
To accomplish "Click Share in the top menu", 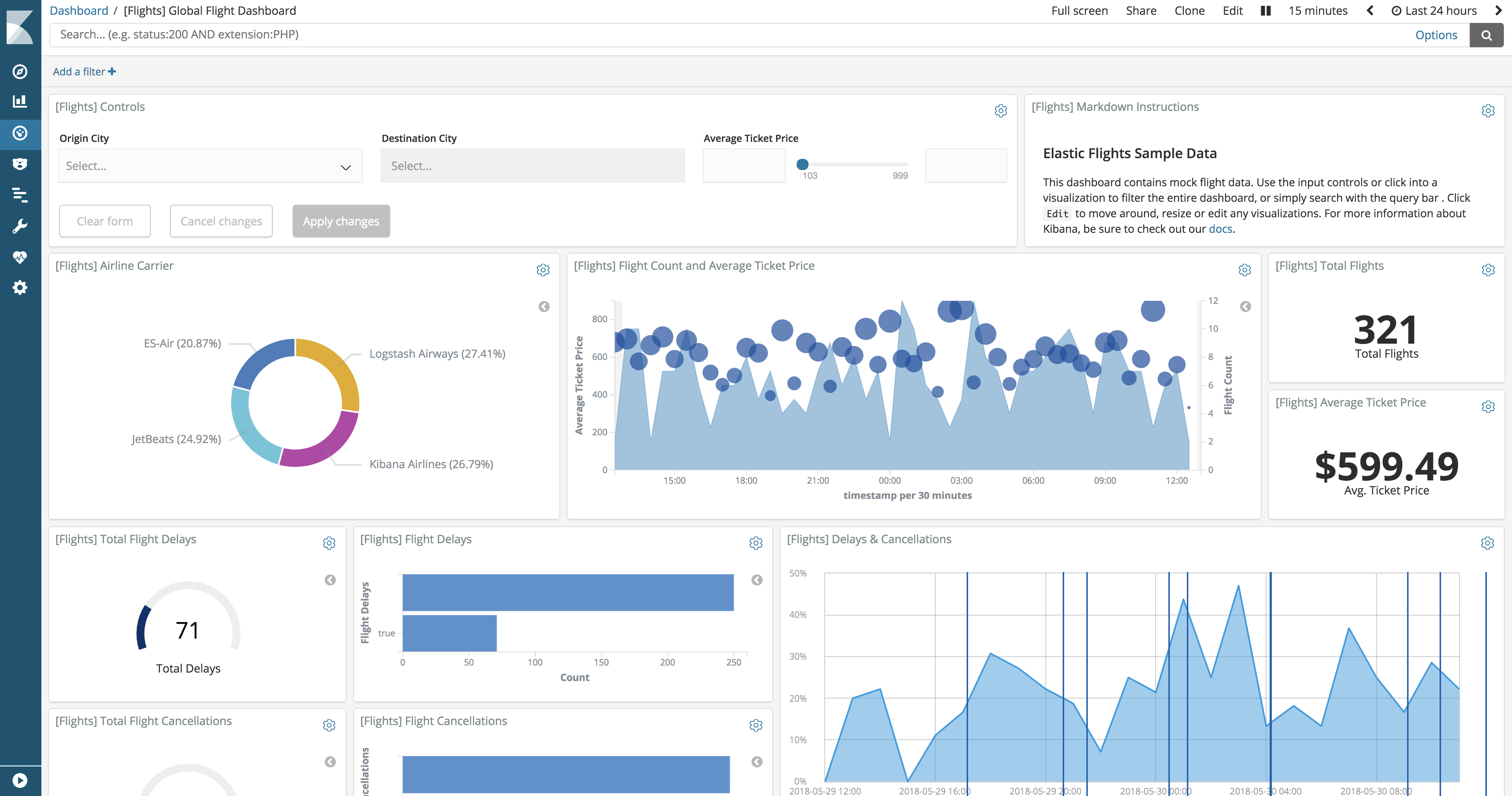I will pyautogui.click(x=1141, y=11).
